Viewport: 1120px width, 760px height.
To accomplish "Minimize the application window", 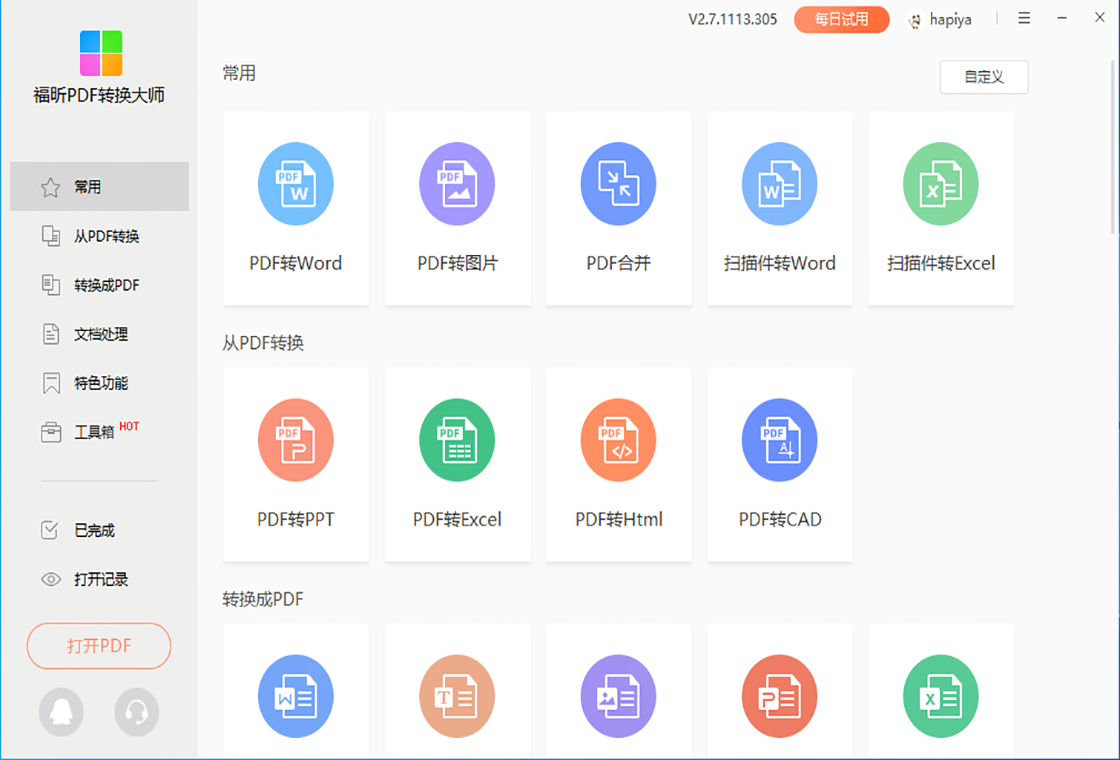I will click(x=1062, y=19).
